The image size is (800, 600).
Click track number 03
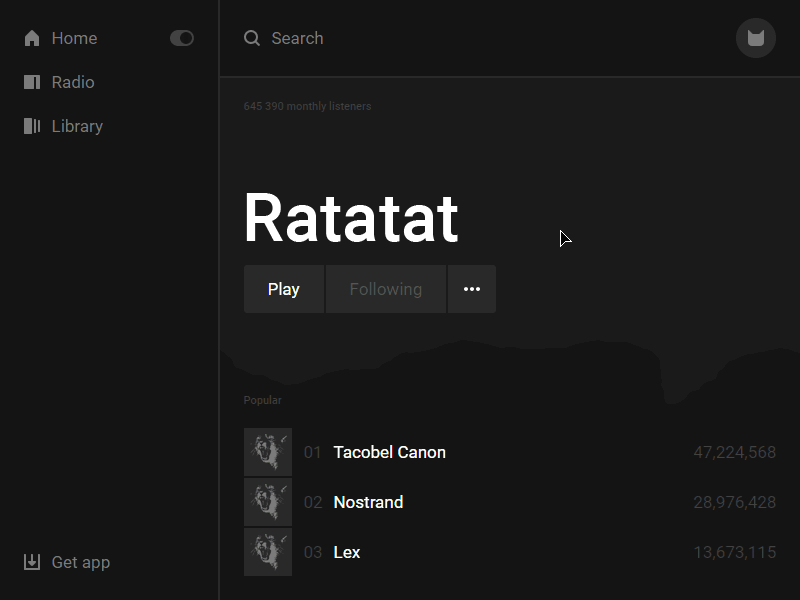(313, 552)
